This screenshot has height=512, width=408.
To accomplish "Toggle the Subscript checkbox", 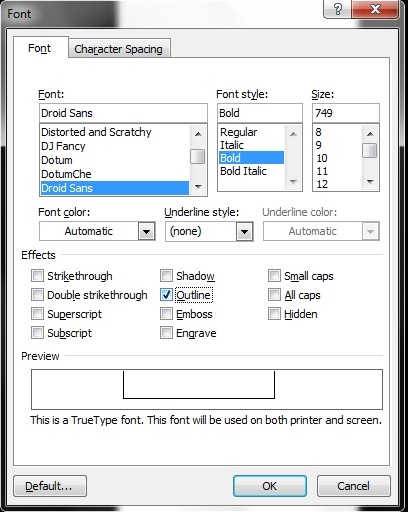I will pos(37,333).
